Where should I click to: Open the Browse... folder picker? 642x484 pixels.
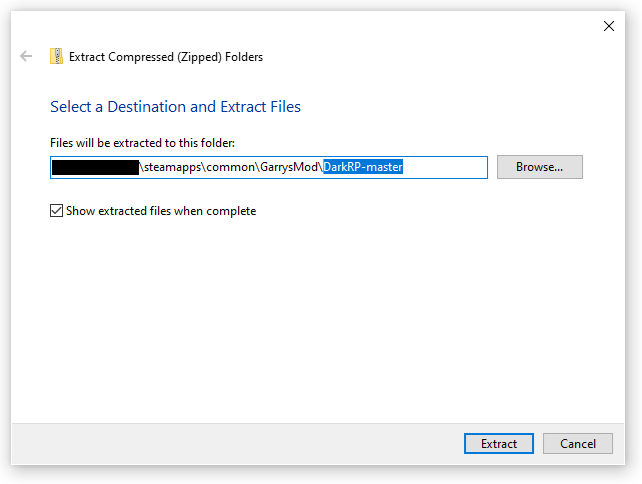[x=539, y=167]
